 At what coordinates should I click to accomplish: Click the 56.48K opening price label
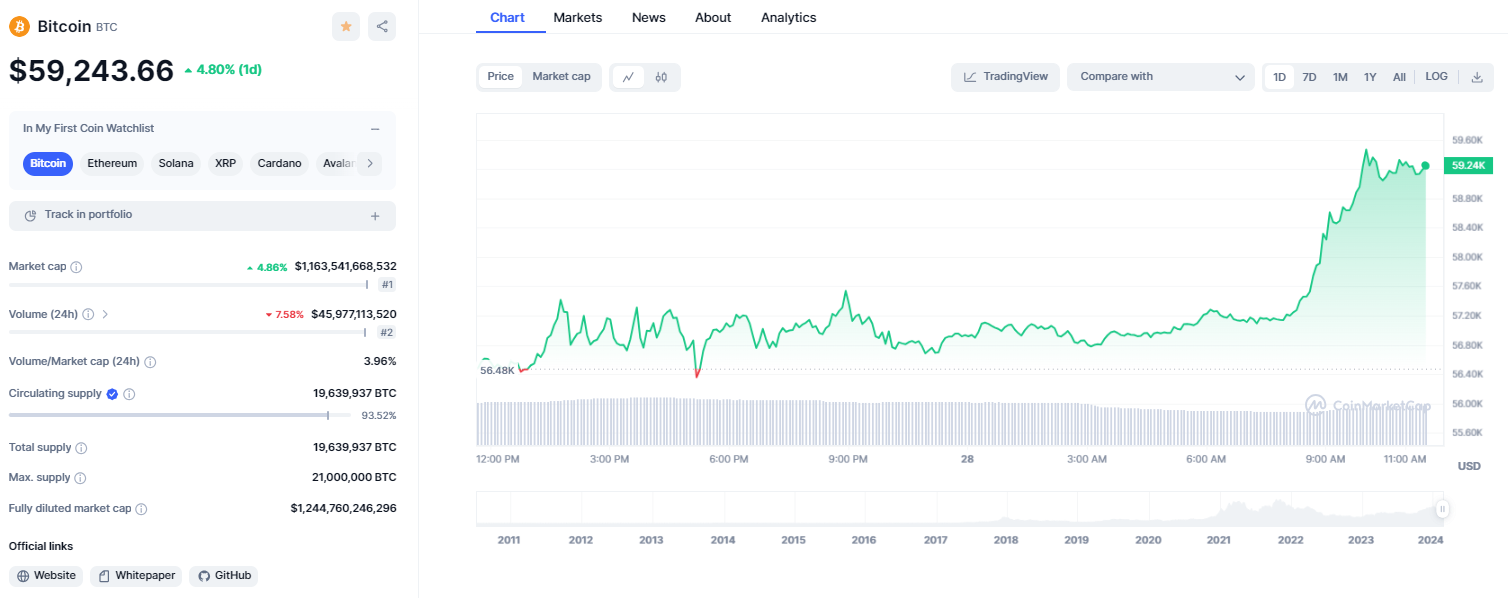497,370
